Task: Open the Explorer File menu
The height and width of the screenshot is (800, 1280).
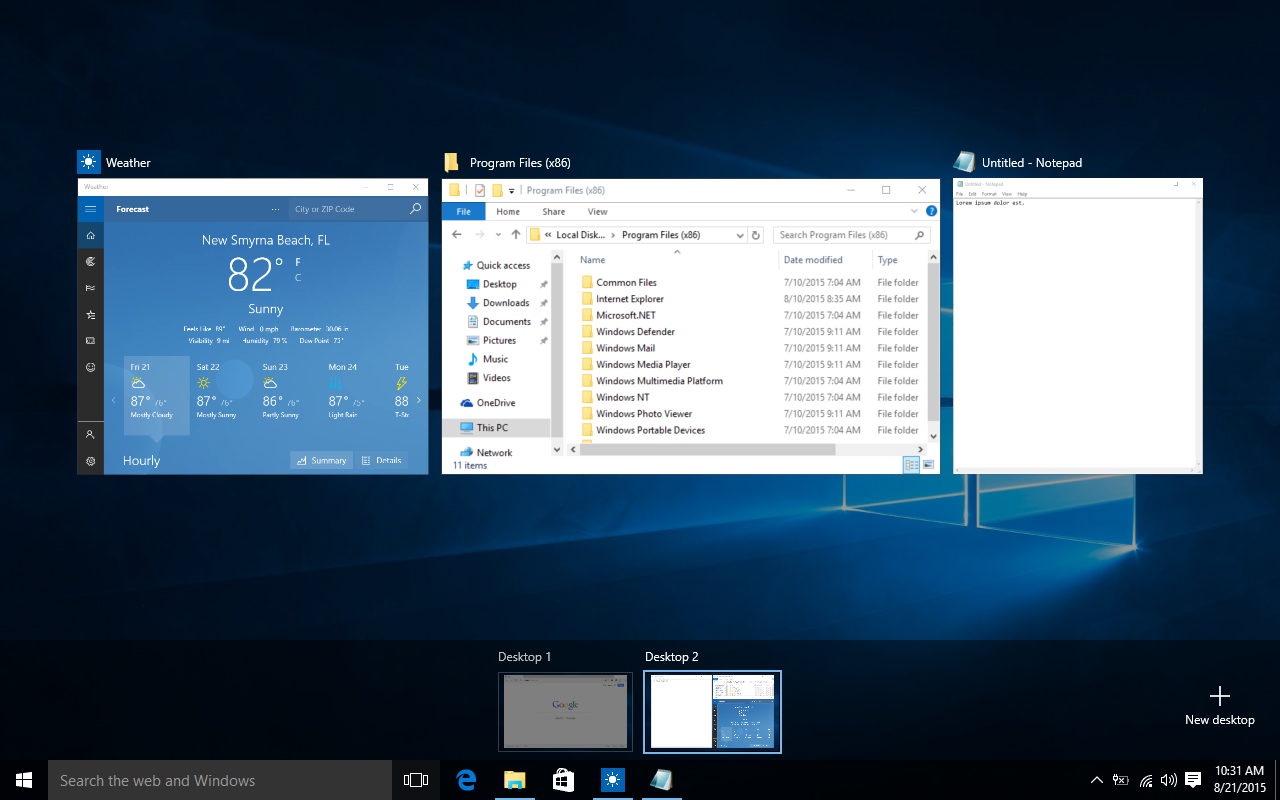Action: [464, 212]
